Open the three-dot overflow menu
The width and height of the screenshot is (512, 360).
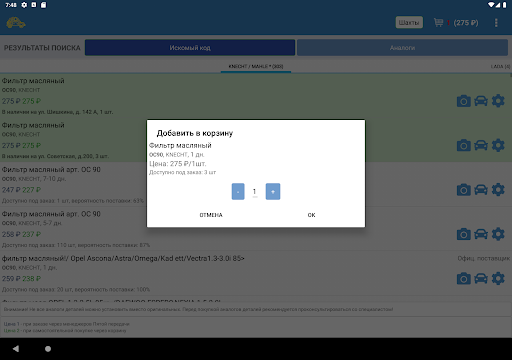(496, 23)
